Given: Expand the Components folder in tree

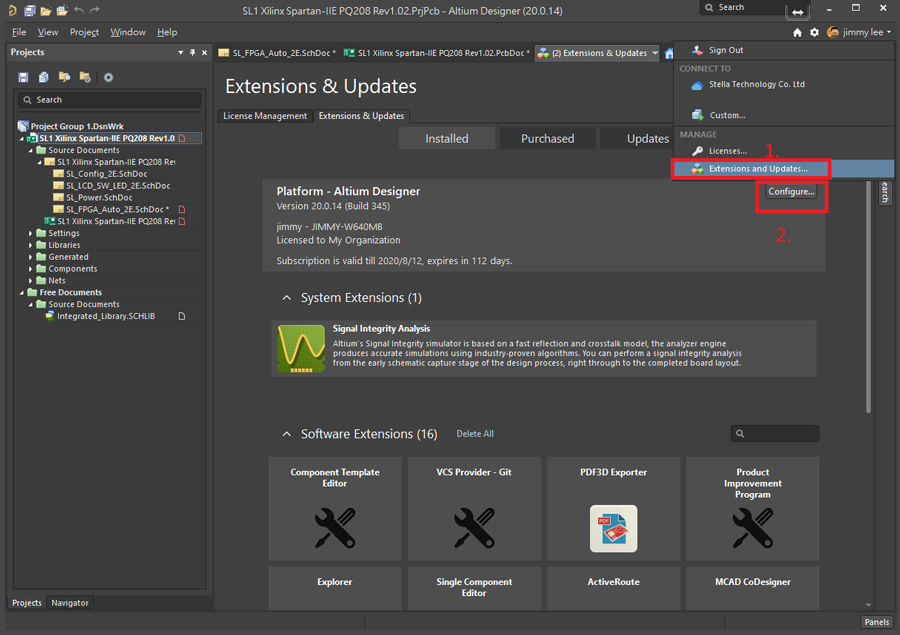Looking at the screenshot, I should (31, 269).
